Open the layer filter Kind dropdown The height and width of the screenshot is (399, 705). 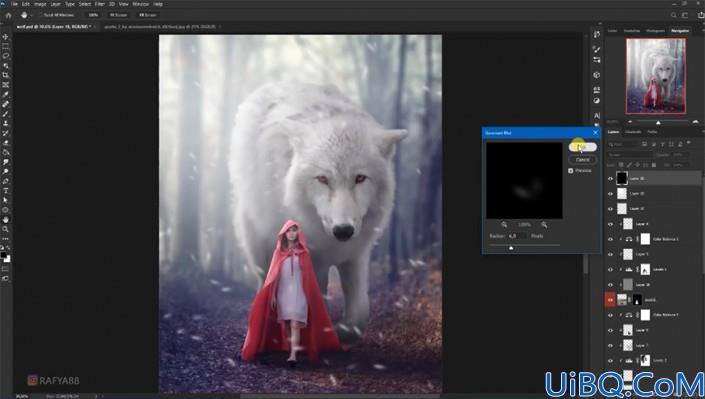coord(623,144)
